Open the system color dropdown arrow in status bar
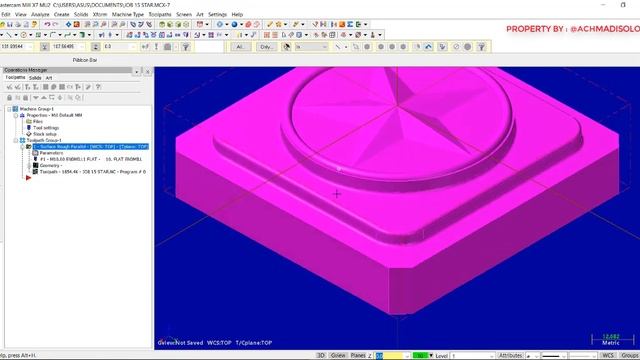The width and height of the screenshot is (640, 360). click(x=431, y=356)
